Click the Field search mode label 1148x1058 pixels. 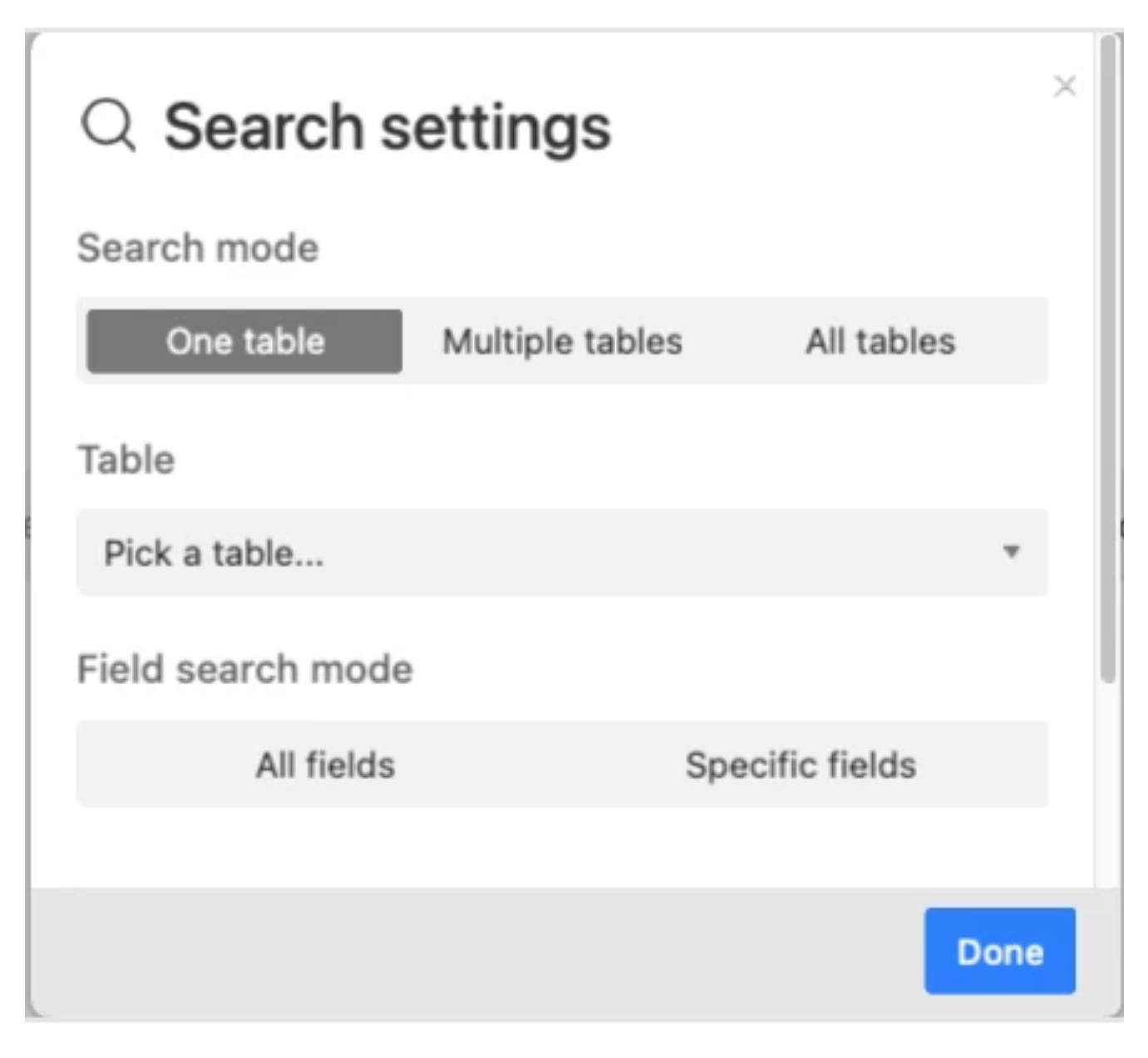245,669
